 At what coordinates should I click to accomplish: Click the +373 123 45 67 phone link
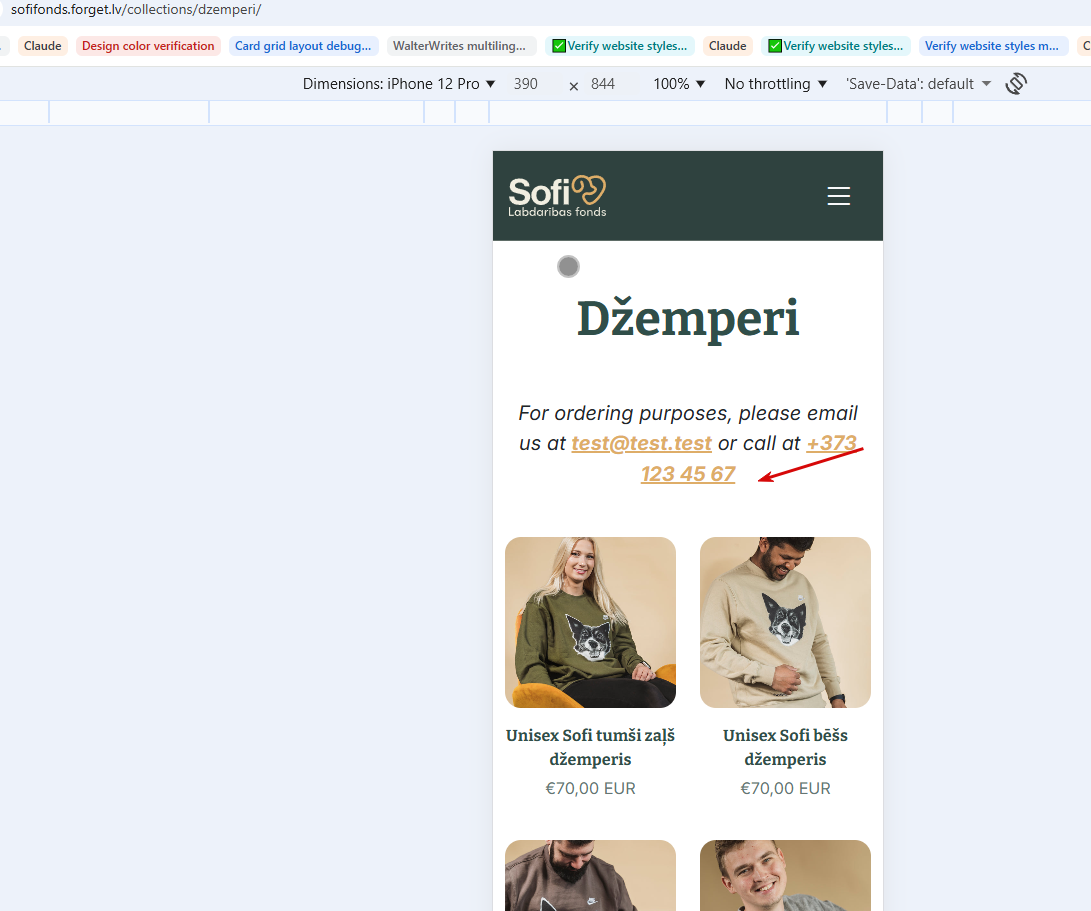[x=688, y=474]
